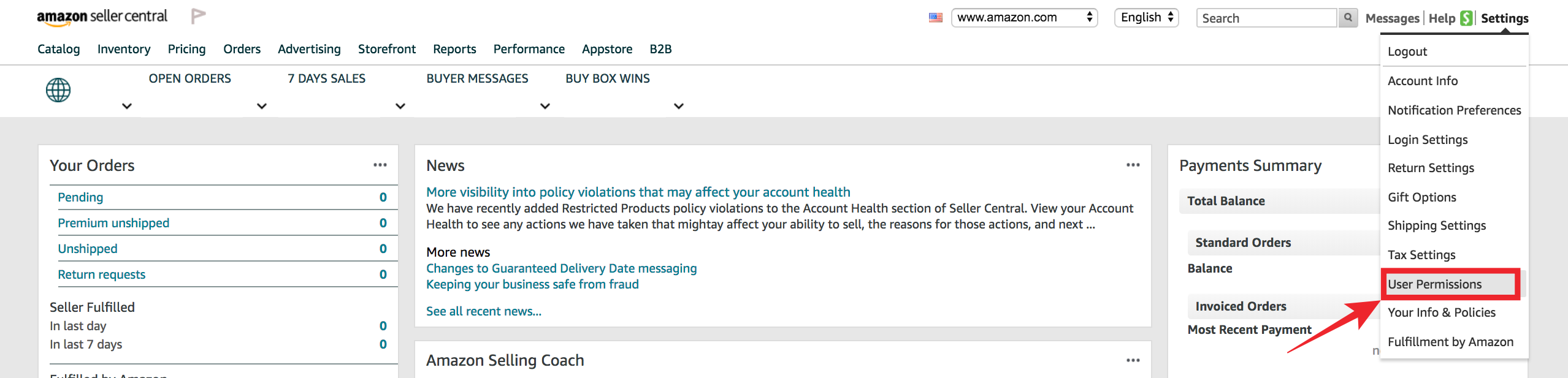Open the See all recent news link
This screenshot has height=378, width=1568.
pos(484,311)
